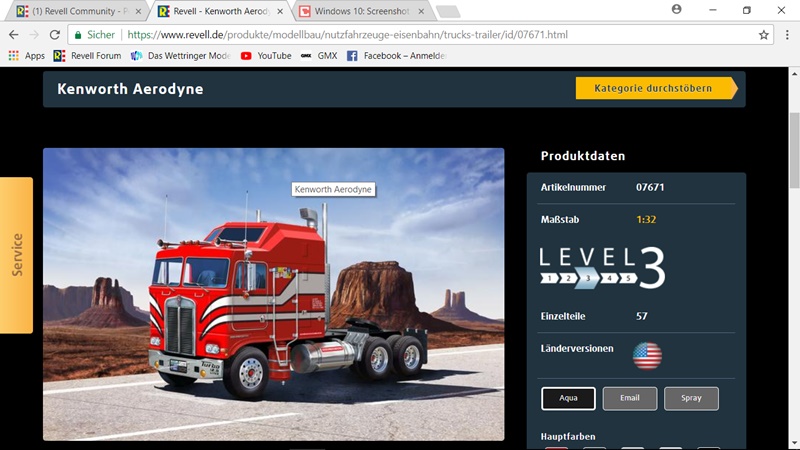Click the Produktdaten heading
Image resolution: width=800 pixels, height=450 pixels.
click(583, 156)
